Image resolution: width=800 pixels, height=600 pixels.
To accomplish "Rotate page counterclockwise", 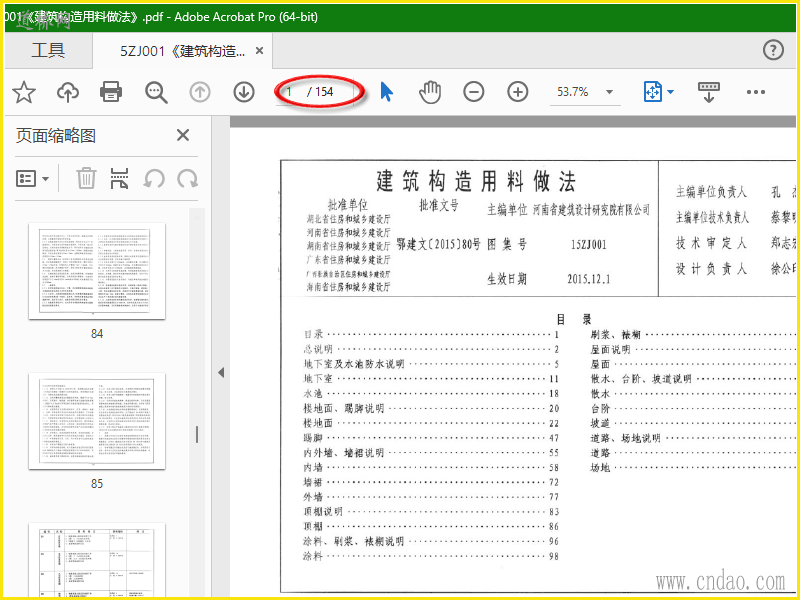I will point(154,179).
